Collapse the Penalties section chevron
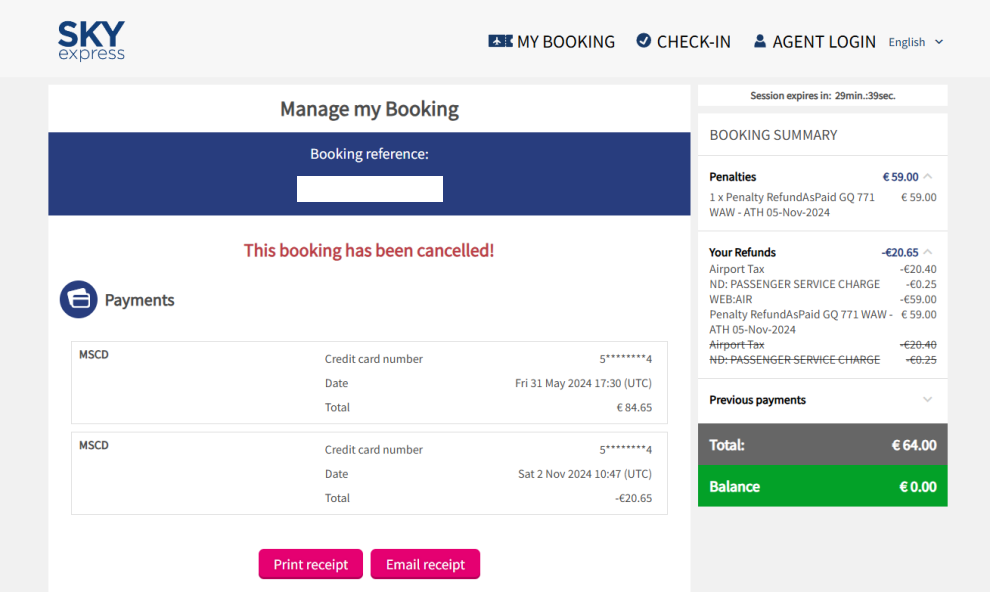990x592 pixels. coord(928,177)
